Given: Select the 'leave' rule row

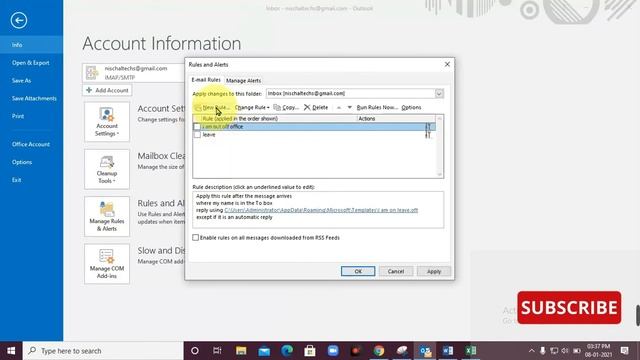Looking at the screenshot, I should click(314, 135).
